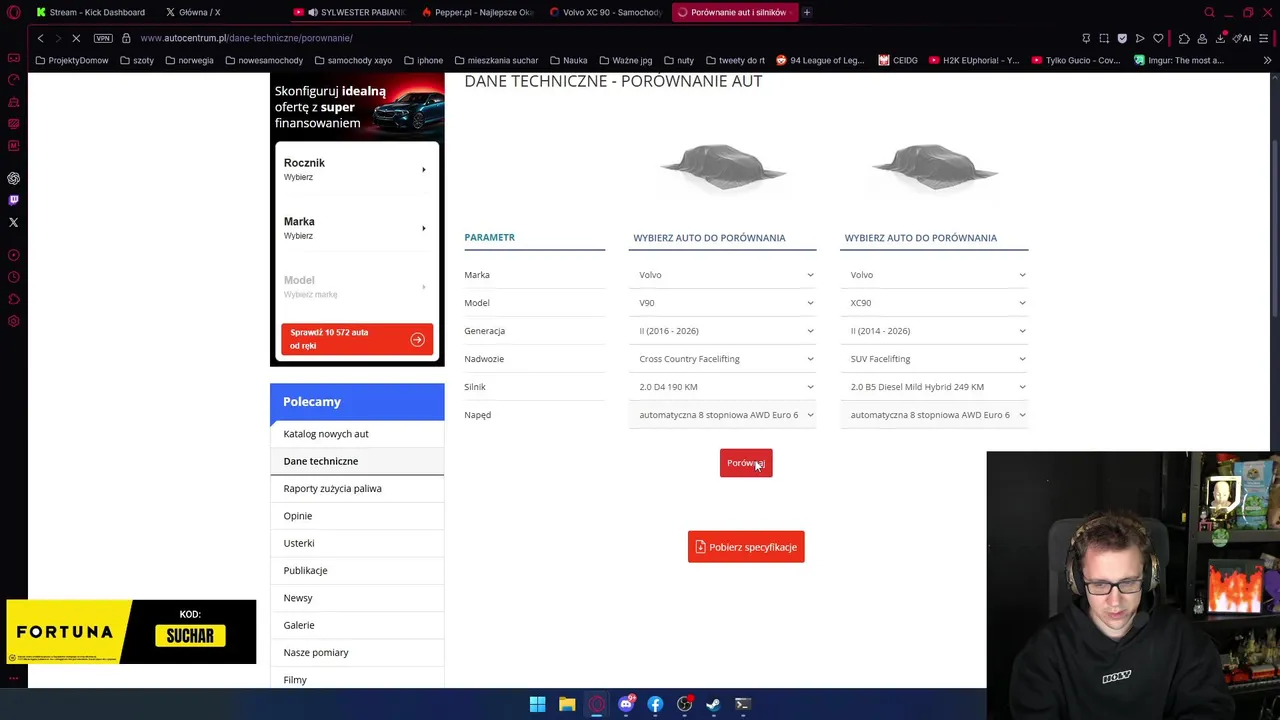Open Usterki sidebar link
Image resolution: width=1280 pixels, height=720 pixels.
[299, 543]
